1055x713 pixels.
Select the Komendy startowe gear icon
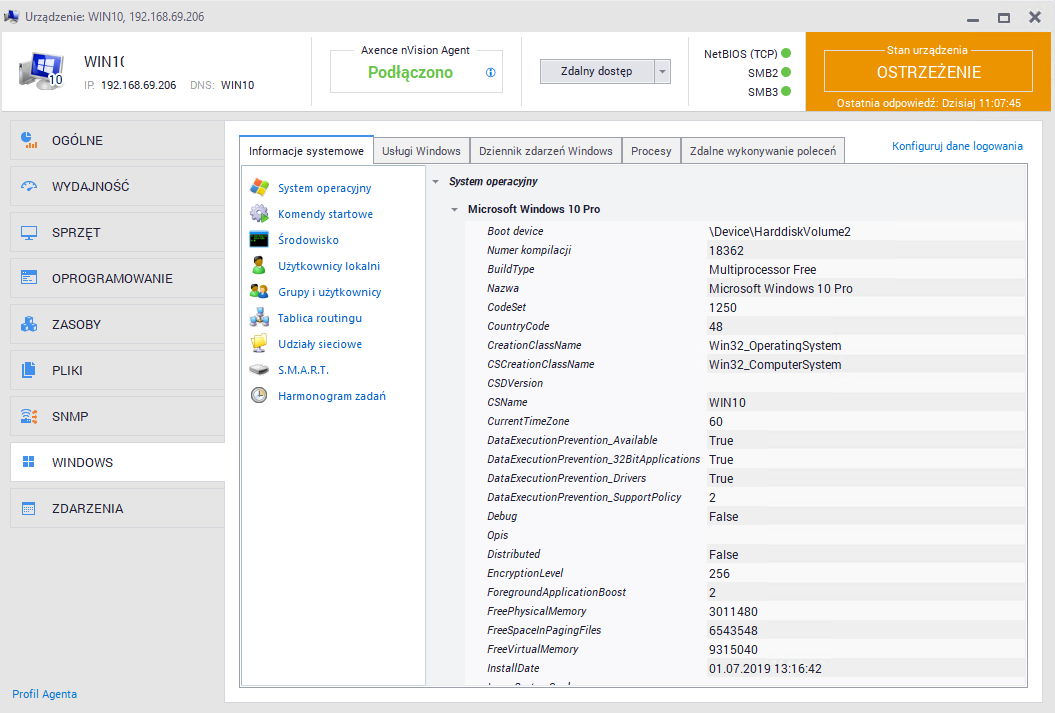click(x=260, y=214)
